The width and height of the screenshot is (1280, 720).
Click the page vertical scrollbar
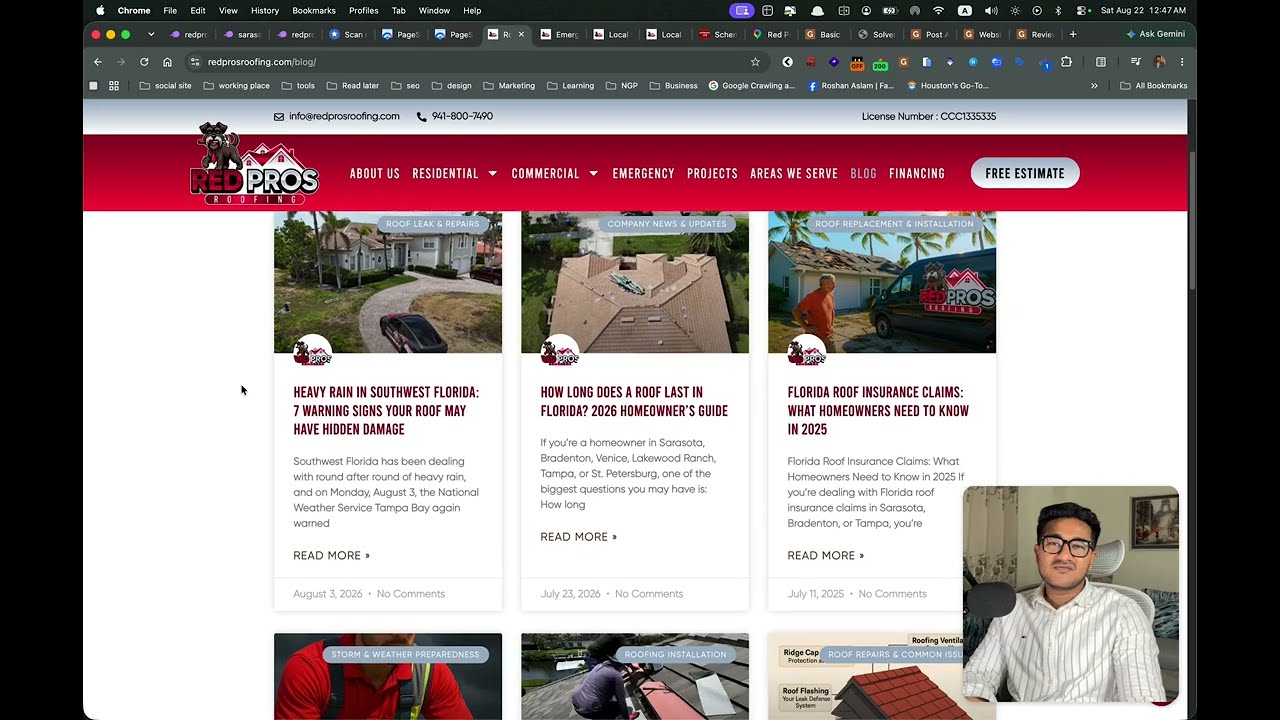click(x=1191, y=220)
